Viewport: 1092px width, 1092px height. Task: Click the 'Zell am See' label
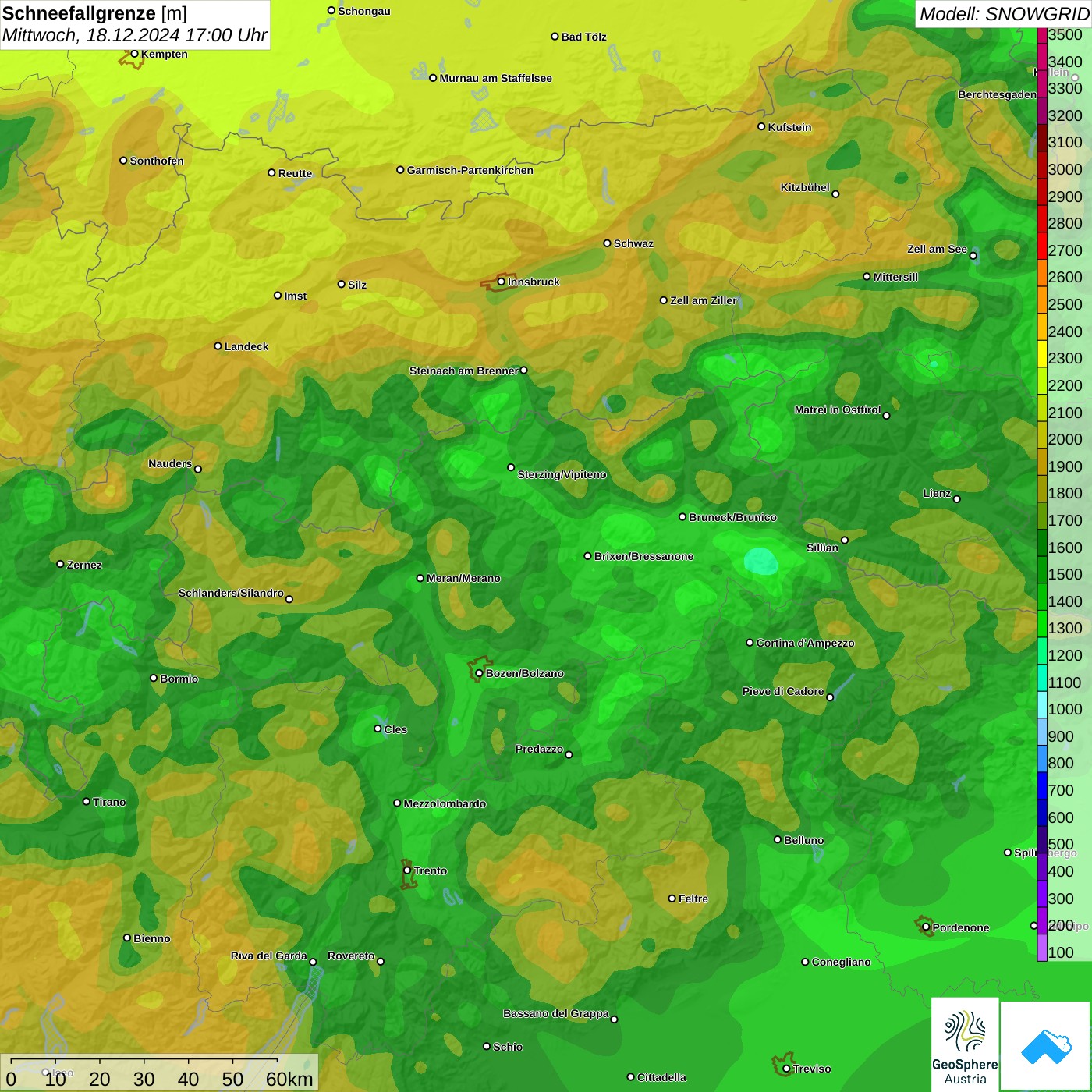click(x=937, y=249)
